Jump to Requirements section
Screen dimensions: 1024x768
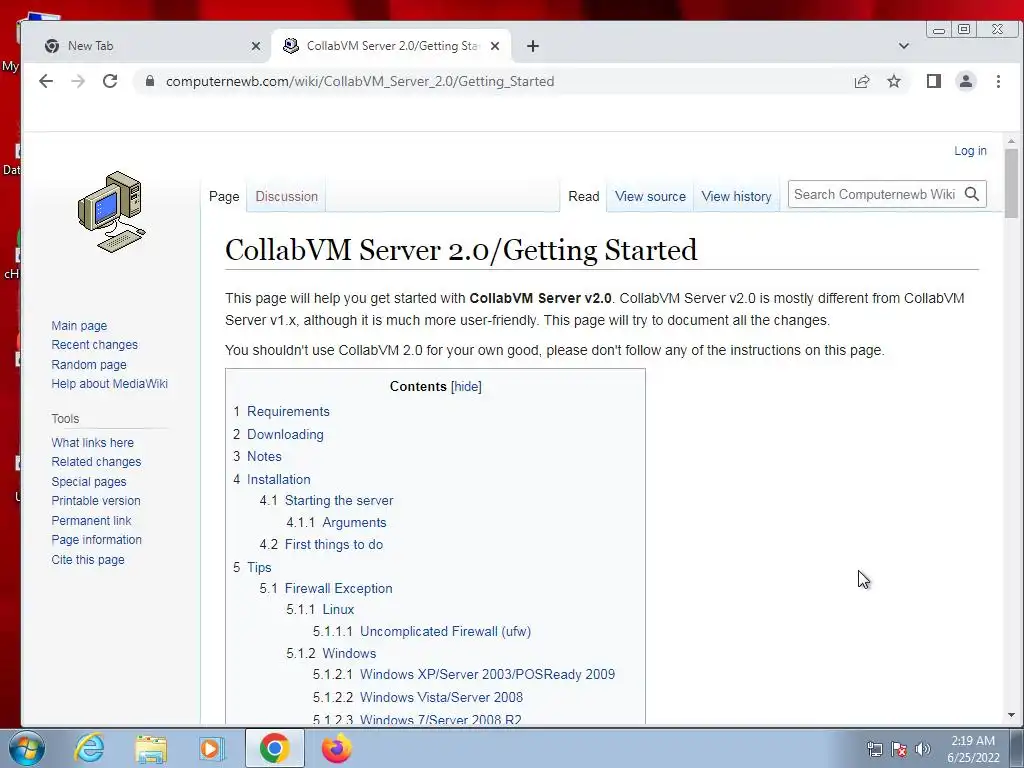(x=288, y=411)
